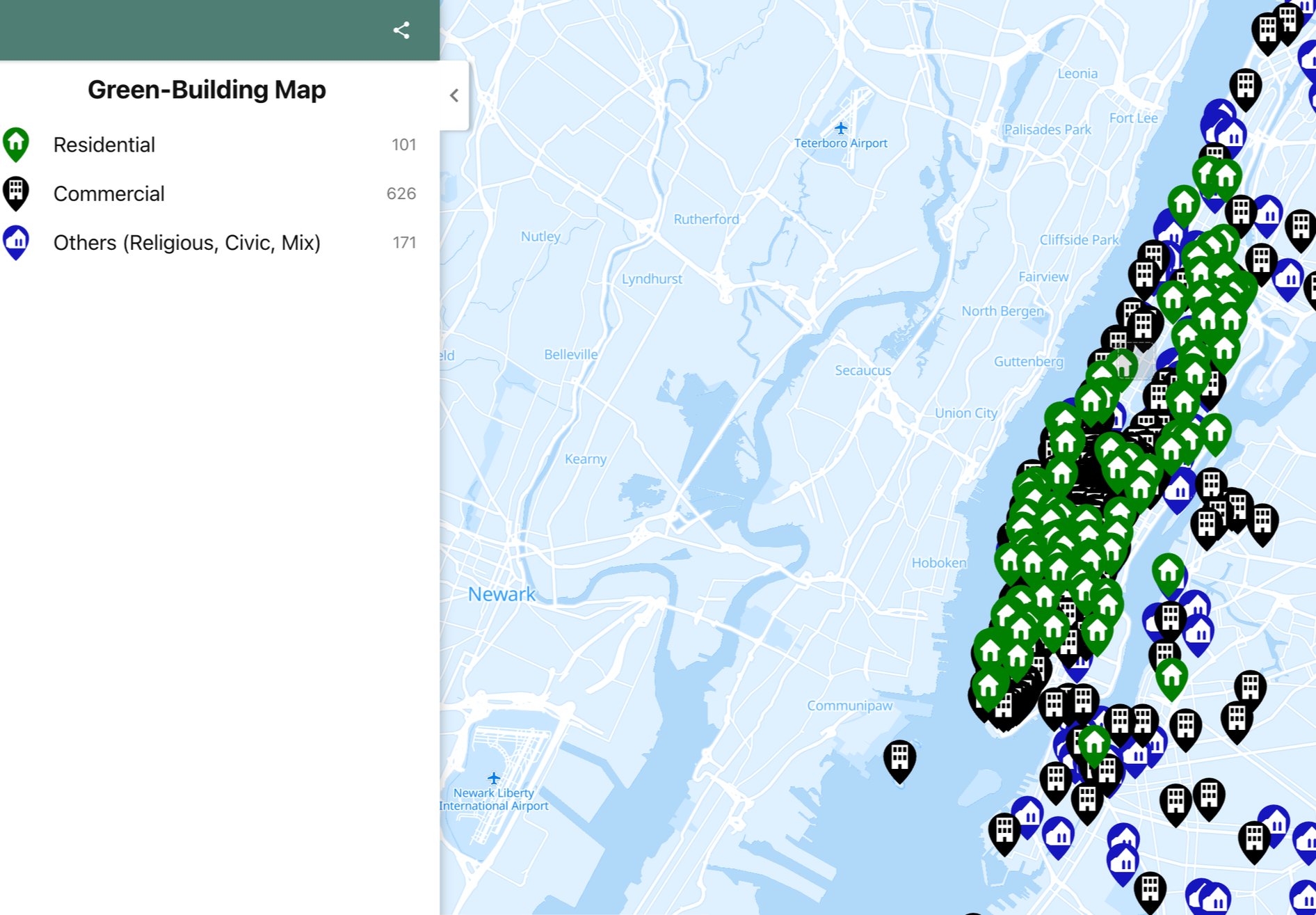This screenshot has width=1316, height=915.
Task: Click the Teterboro Airport plane icon
Action: click(841, 127)
